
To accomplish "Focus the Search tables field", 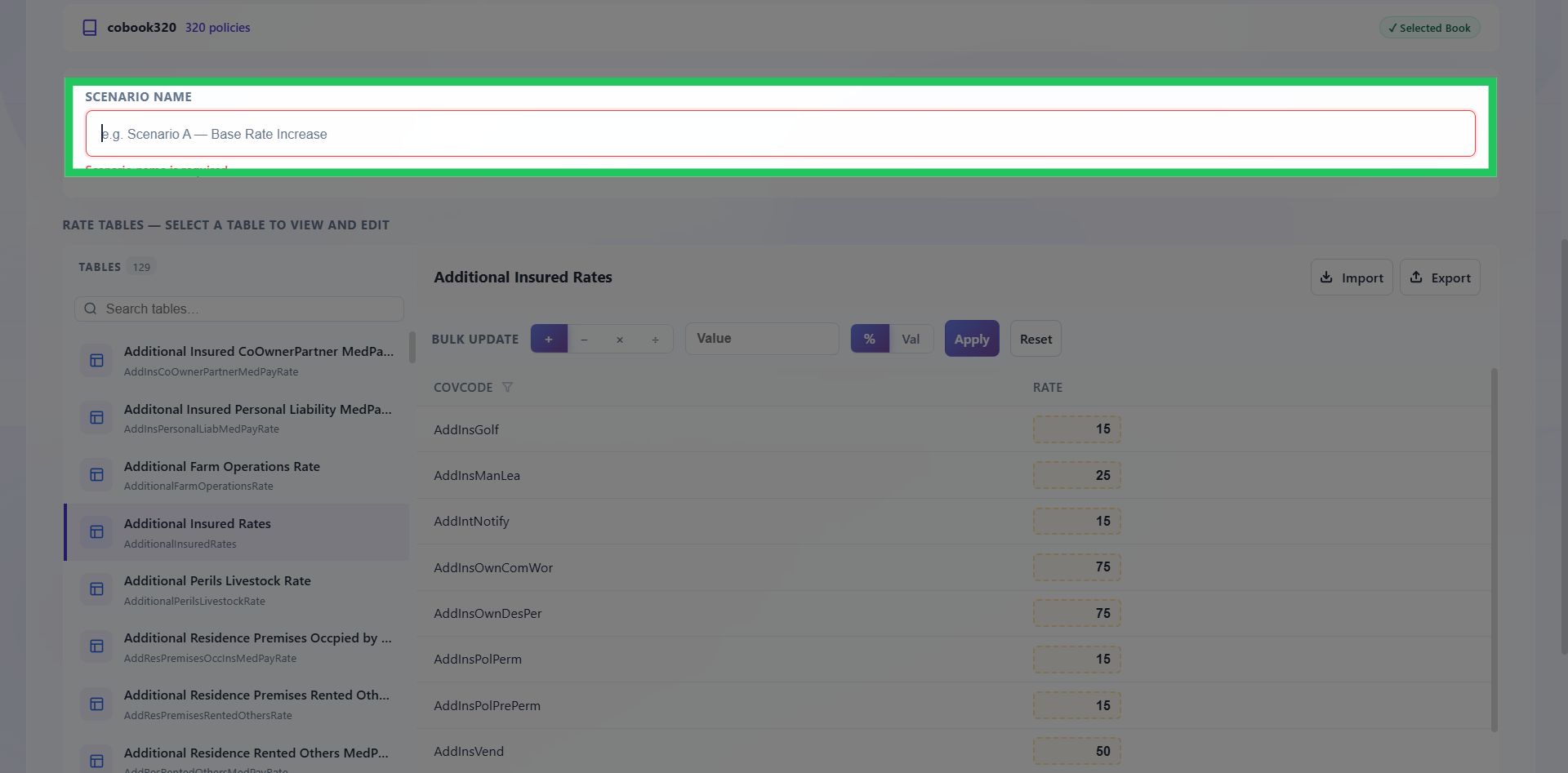I will [x=239, y=309].
